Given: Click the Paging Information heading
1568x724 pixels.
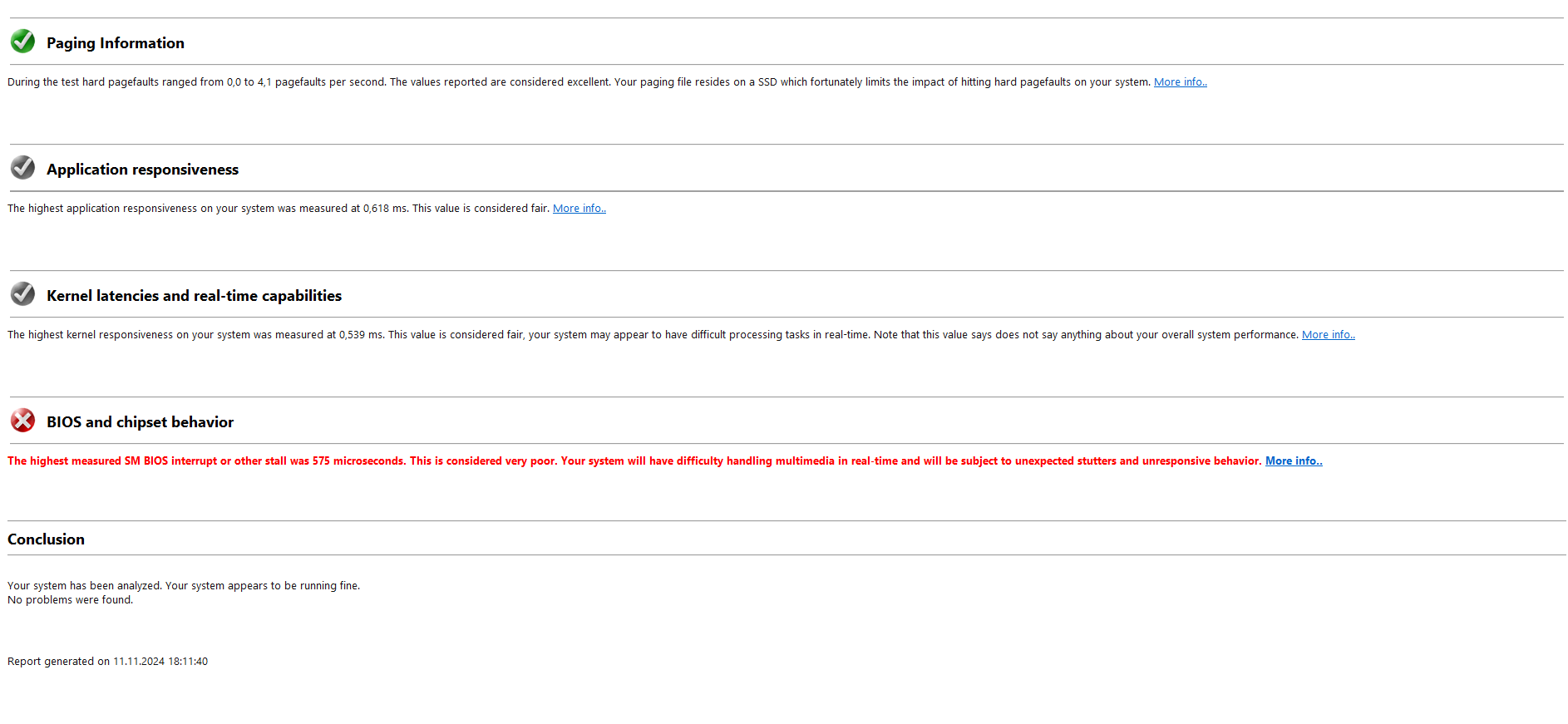Looking at the screenshot, I should [x=116, y=43].
